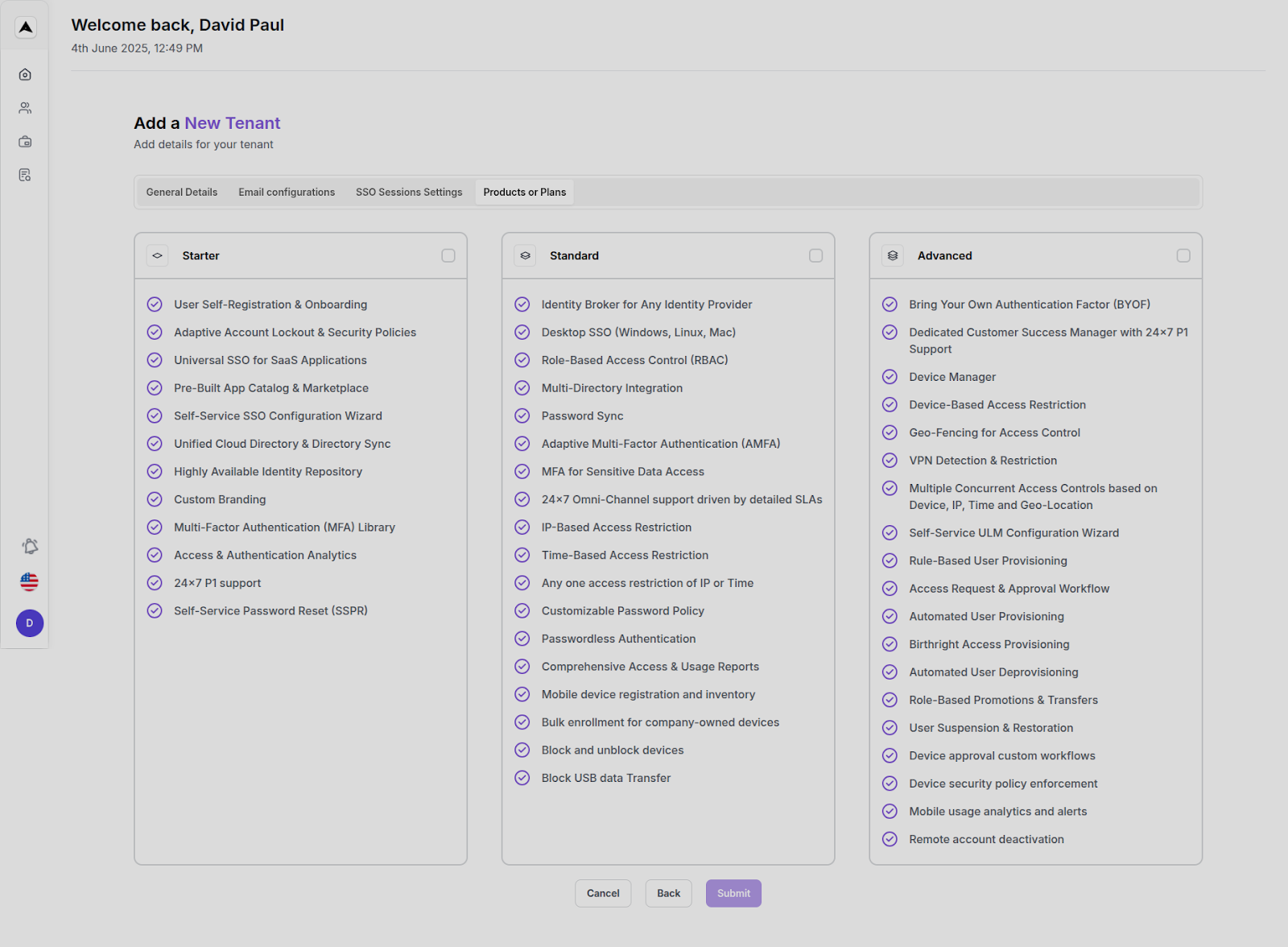Switch to the General Details tab
The width and height of the screenshot is (1288, 947).
[181, 192]
